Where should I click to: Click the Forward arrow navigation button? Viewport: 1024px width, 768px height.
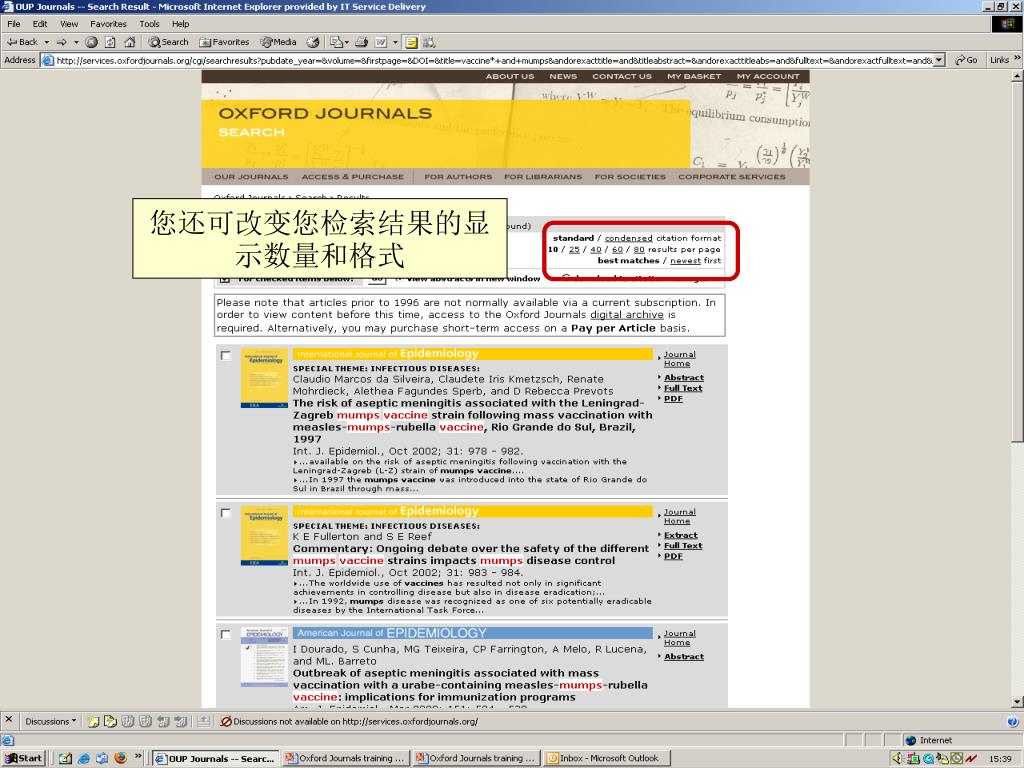point(61,42)
